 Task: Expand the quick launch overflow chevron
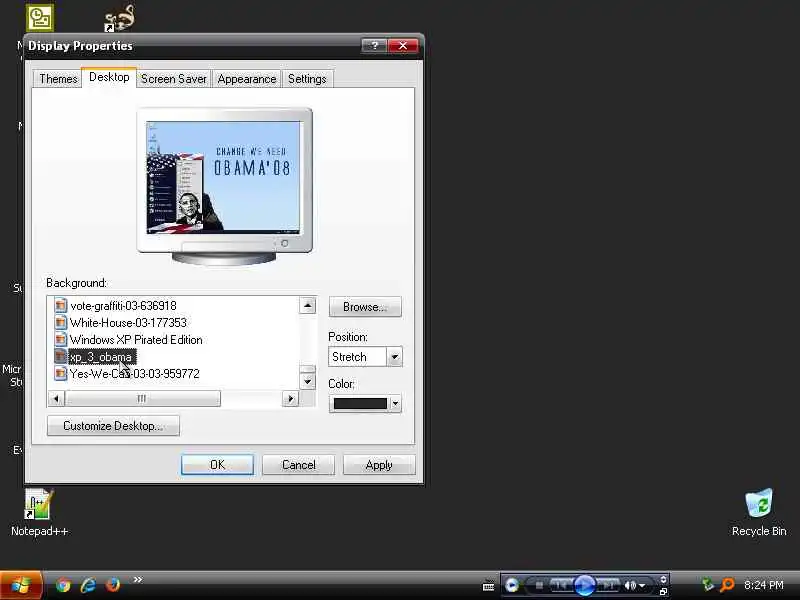tap(138, 580)
